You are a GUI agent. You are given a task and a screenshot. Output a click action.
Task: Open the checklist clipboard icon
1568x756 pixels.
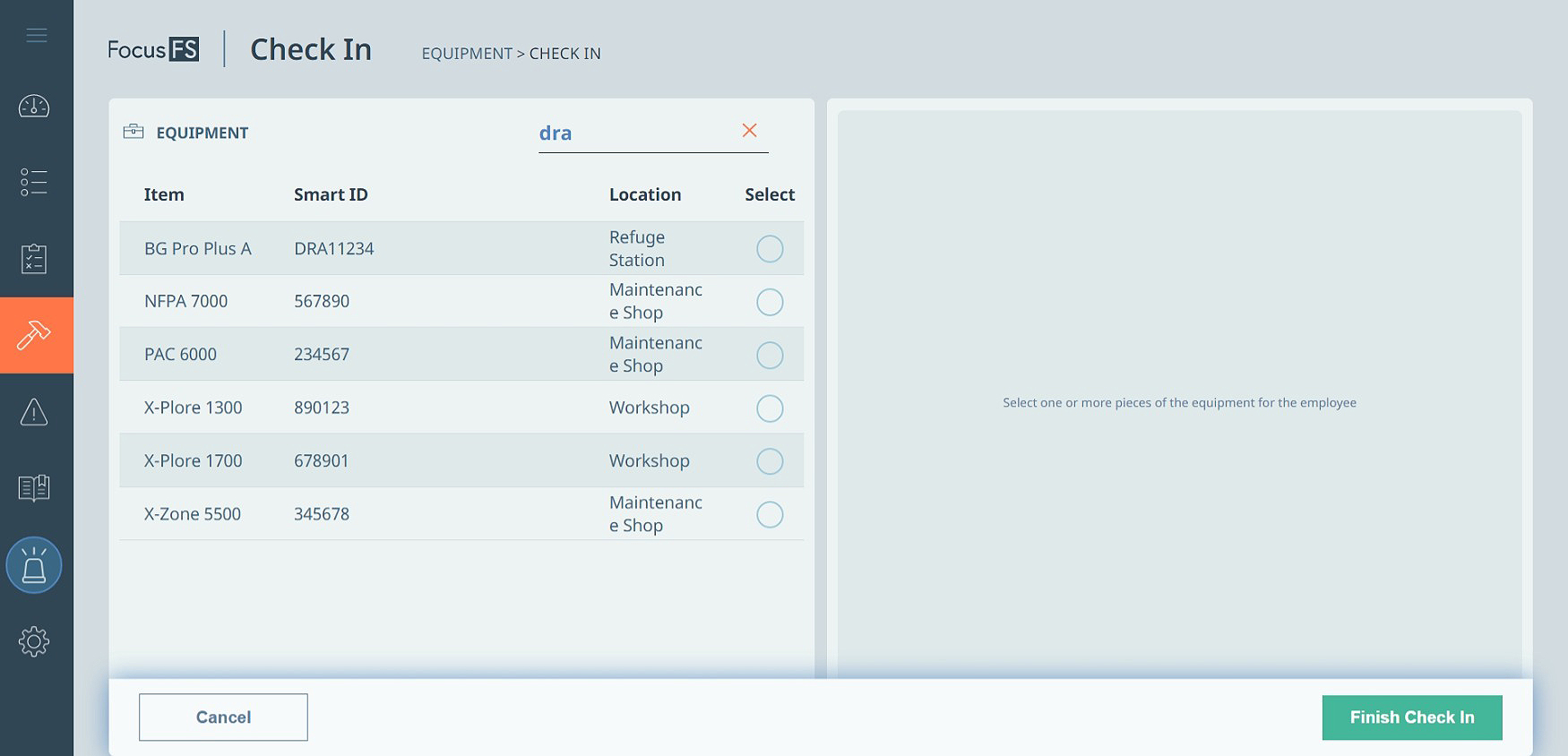tap(34, 259)
